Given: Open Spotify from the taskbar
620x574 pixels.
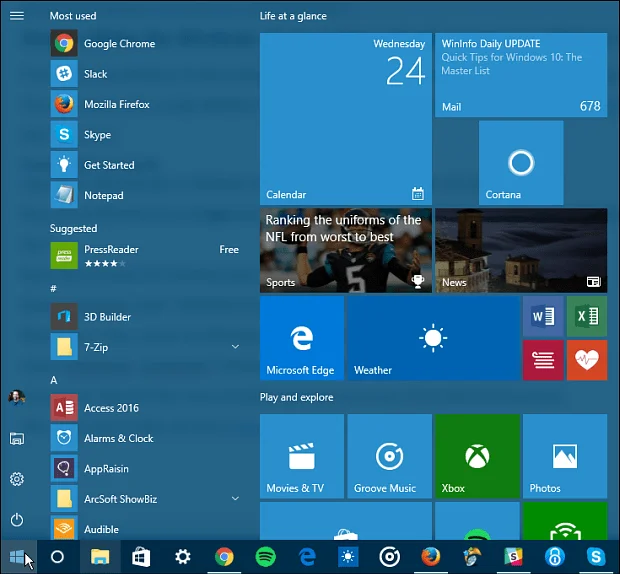Looking at the screenshot, I should click(265, 557).
